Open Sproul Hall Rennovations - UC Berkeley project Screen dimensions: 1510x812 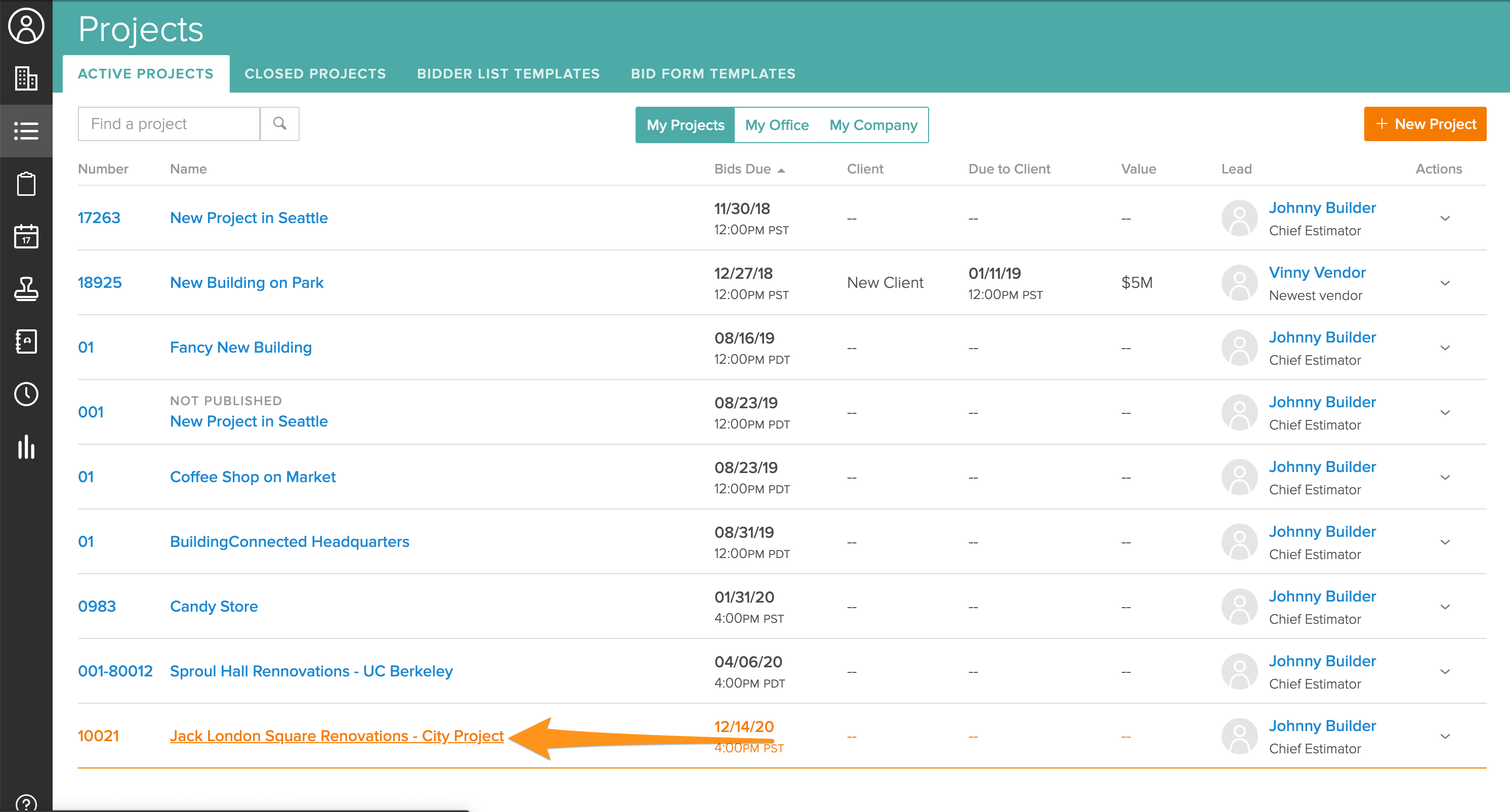coord(311,671)
